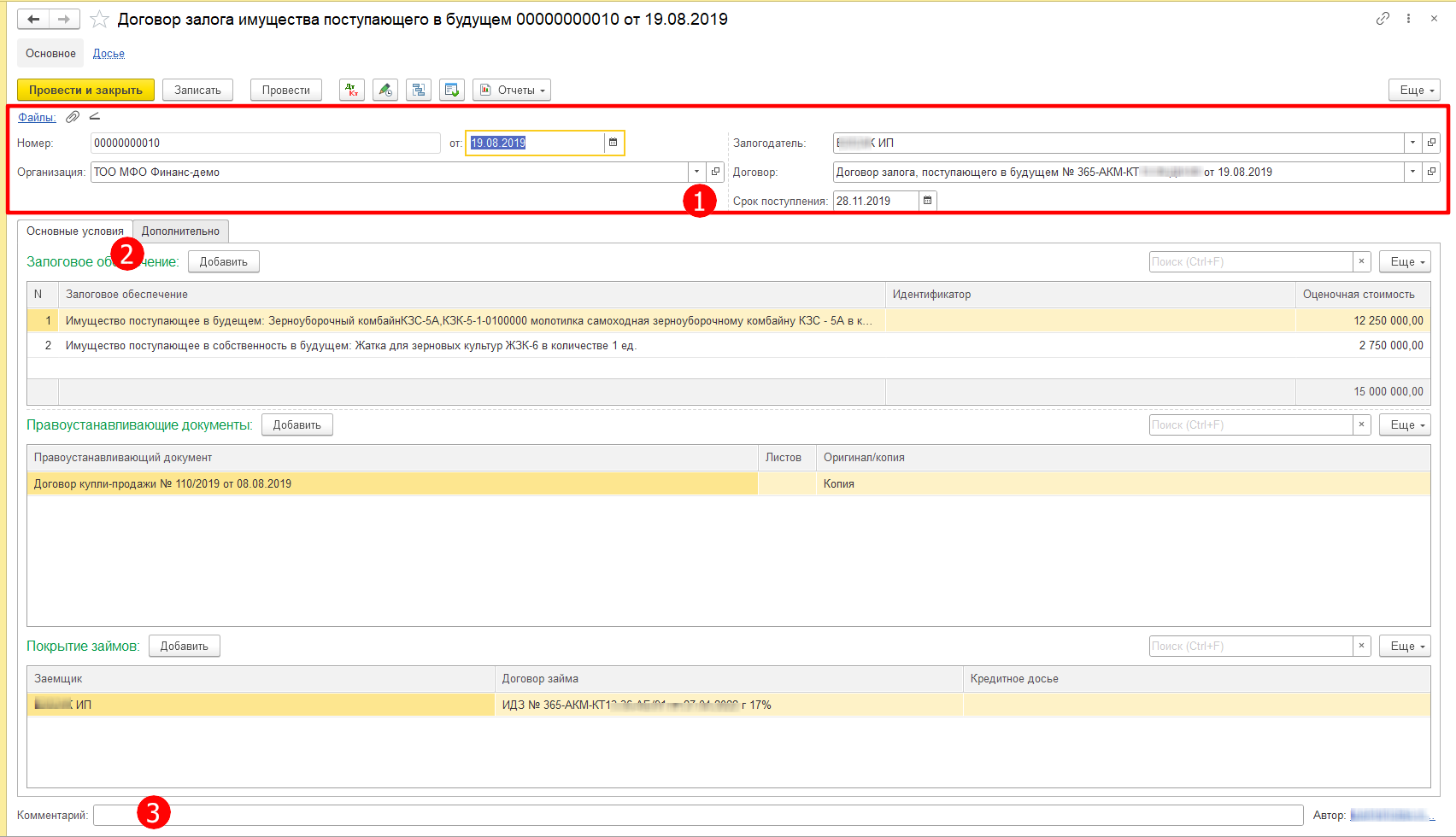
Task: Focus the Правоустанавливающие документы search field
Action: (1251, 424)
